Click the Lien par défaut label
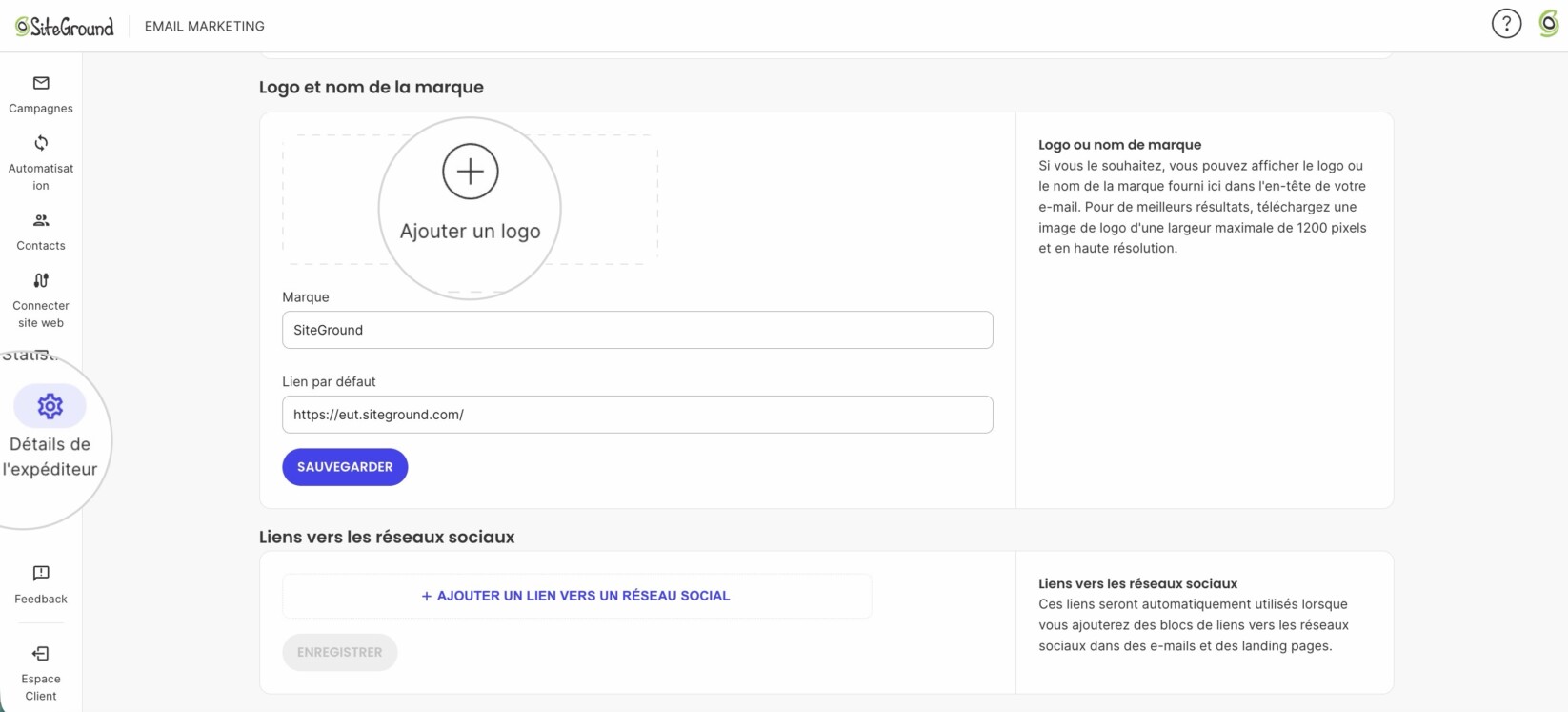 329,381
